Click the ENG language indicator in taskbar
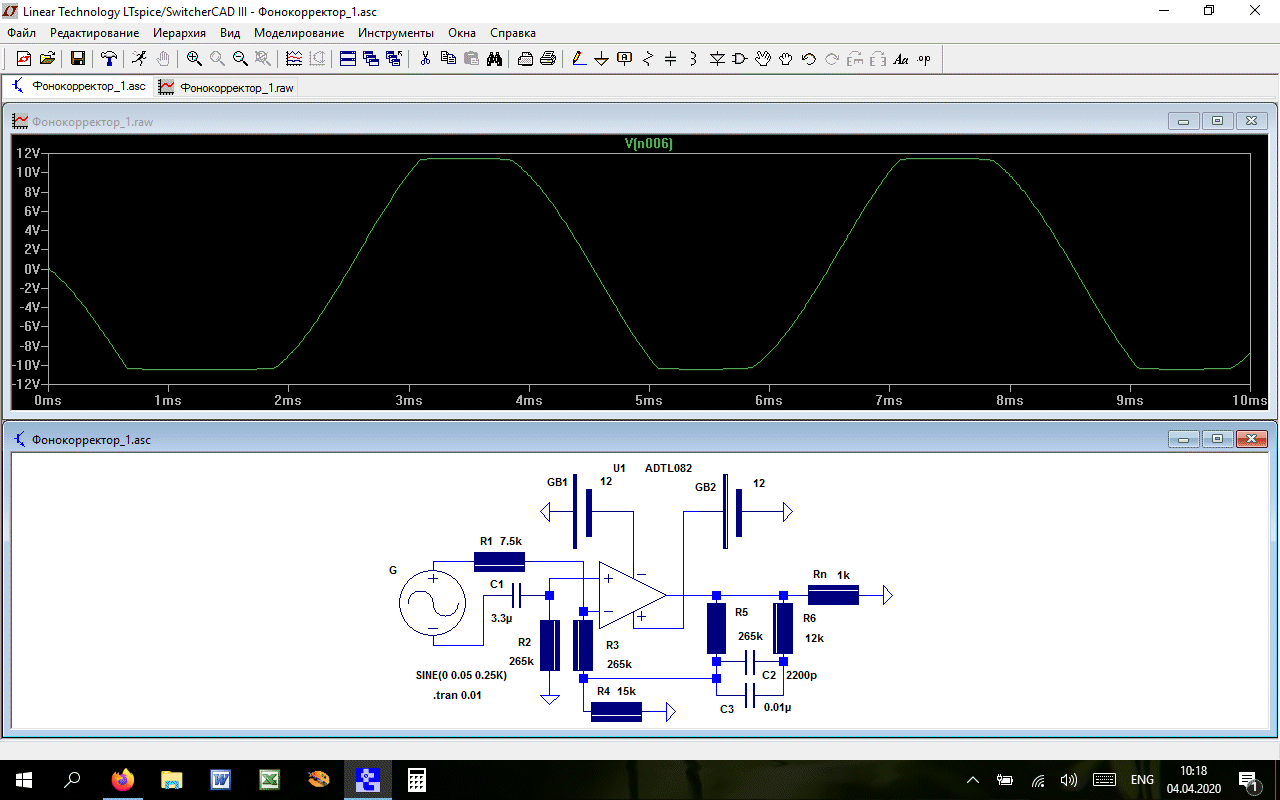This screenshot has width=1280, height=800. click(x=1142, y=779)
